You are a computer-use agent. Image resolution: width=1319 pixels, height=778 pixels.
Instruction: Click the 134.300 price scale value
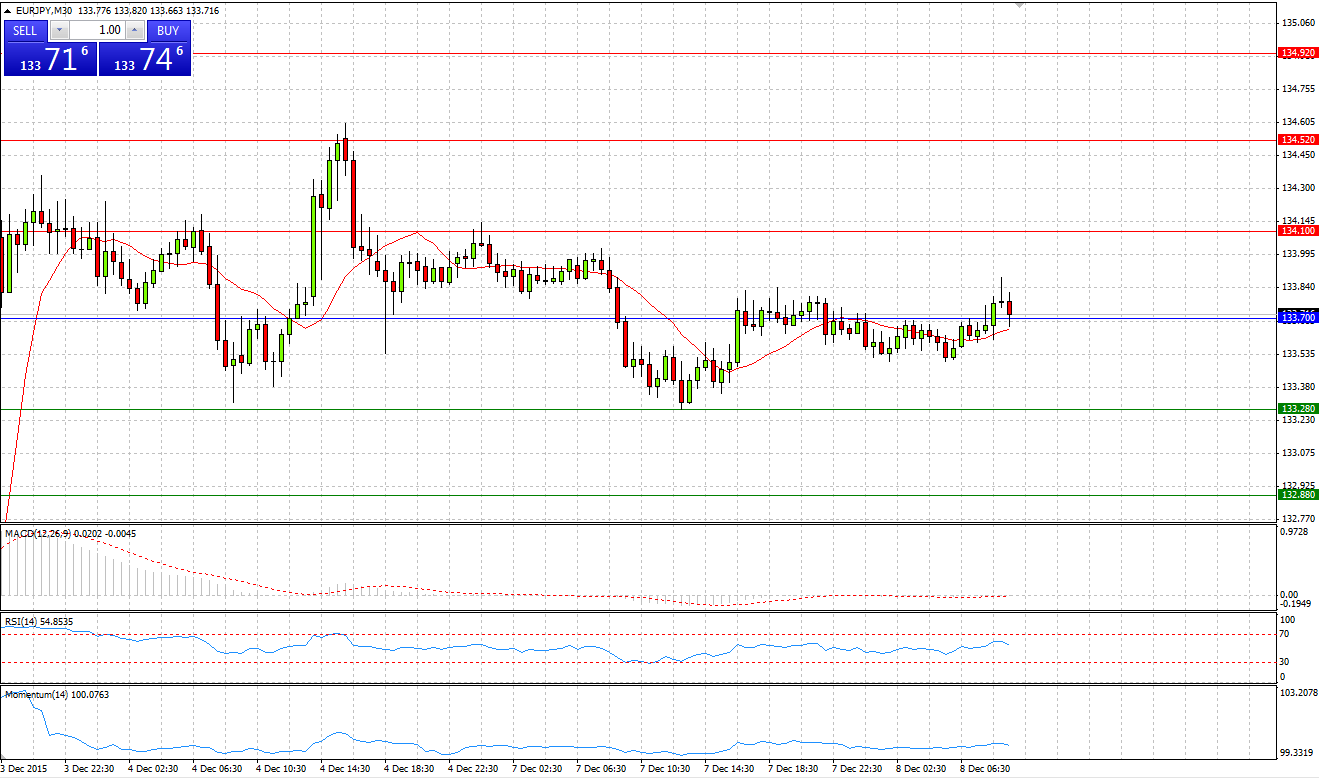[1298, 187]
